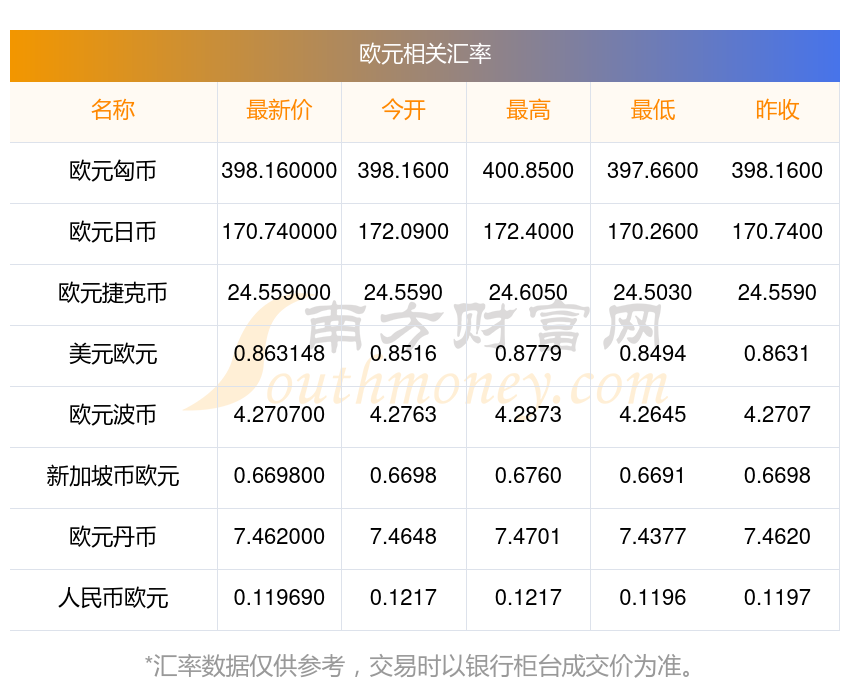Click latest price 7.462000

pos(279,537)
